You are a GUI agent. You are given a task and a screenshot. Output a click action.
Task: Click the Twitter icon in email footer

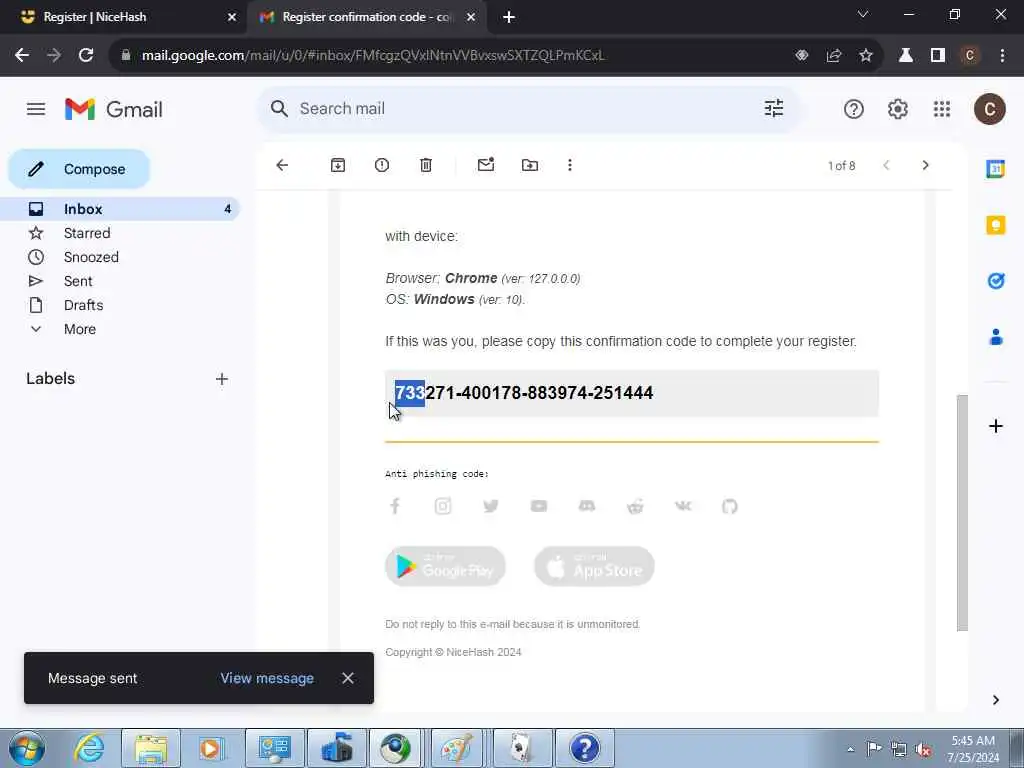click(x=491, y=506)
